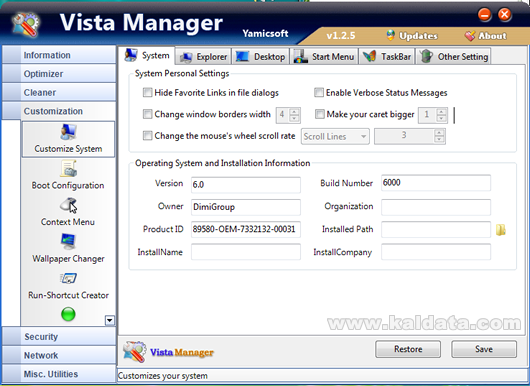The height and width of the screenshot is (386, 530).
Task: Open the Optimizer section
Action: (59, 74)
